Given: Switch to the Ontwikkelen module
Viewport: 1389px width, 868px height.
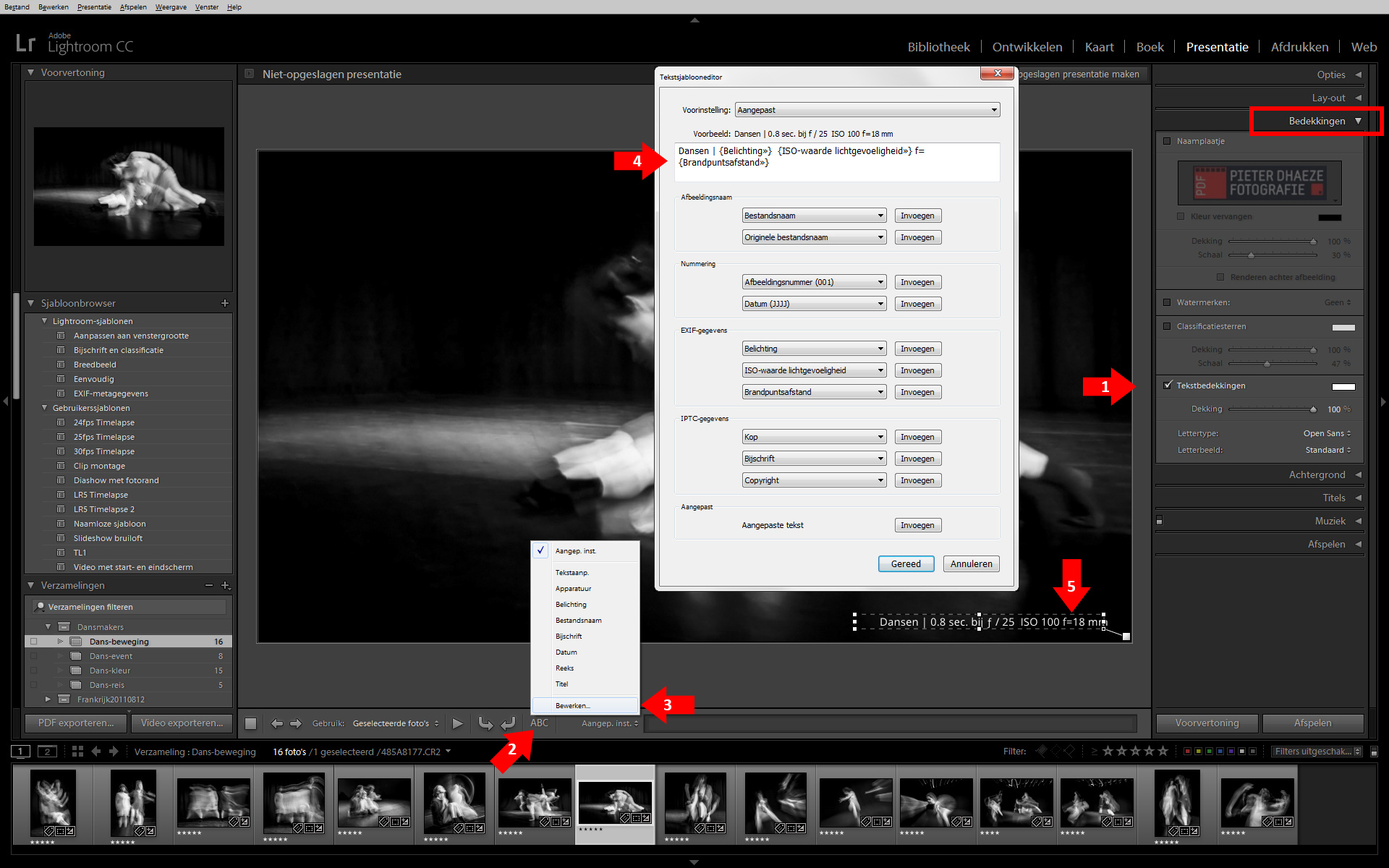Looking at the screenshot, I should (x=1027, y=47).
